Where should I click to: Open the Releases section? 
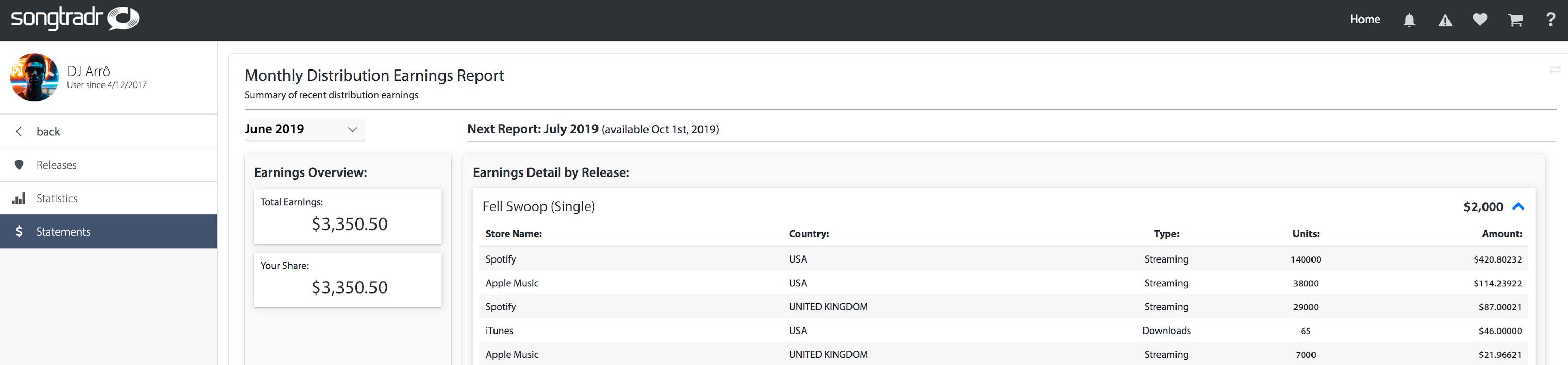point(108,165)
